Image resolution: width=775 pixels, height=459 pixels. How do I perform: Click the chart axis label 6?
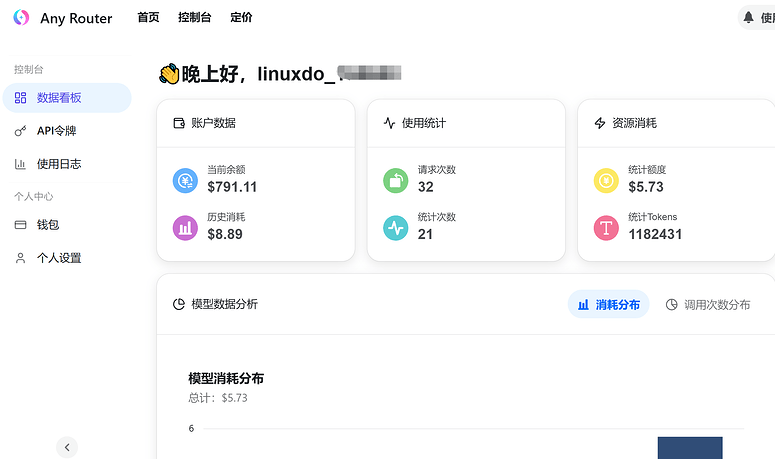pos(191,429)
